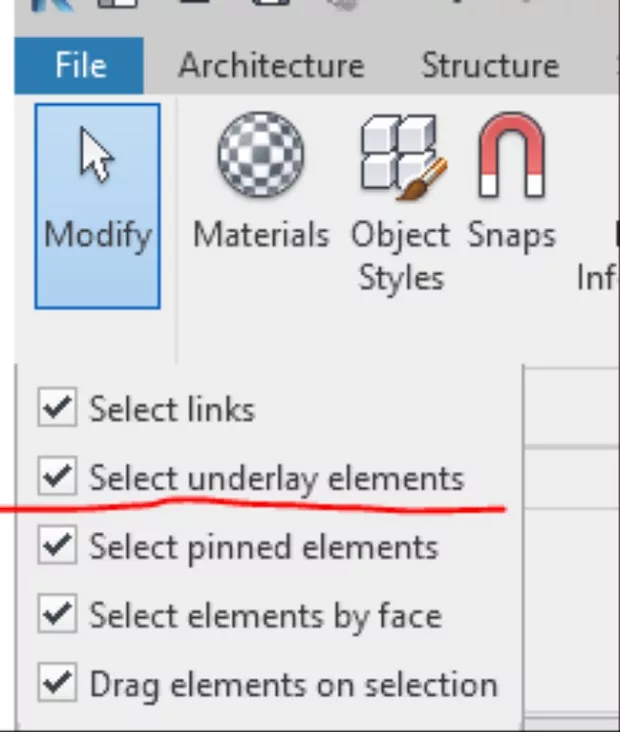Toggle the Select links checkbox
This screenshot has width=620, height=732.
point(57,408)
